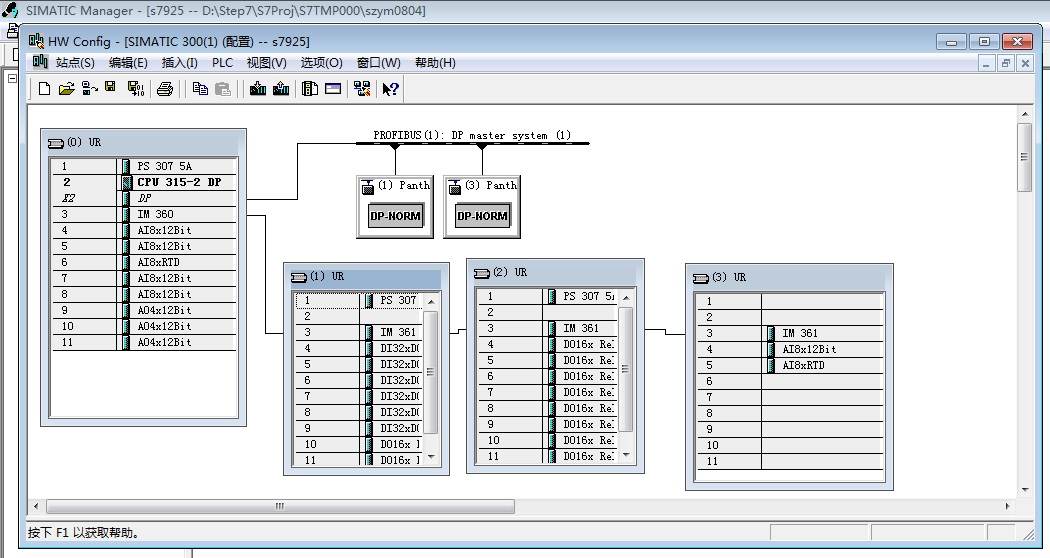Screen dimensions: 1050x558
Task: Click scroll-down arrow in rack (2) list
Action: click(x=626, y=454)
